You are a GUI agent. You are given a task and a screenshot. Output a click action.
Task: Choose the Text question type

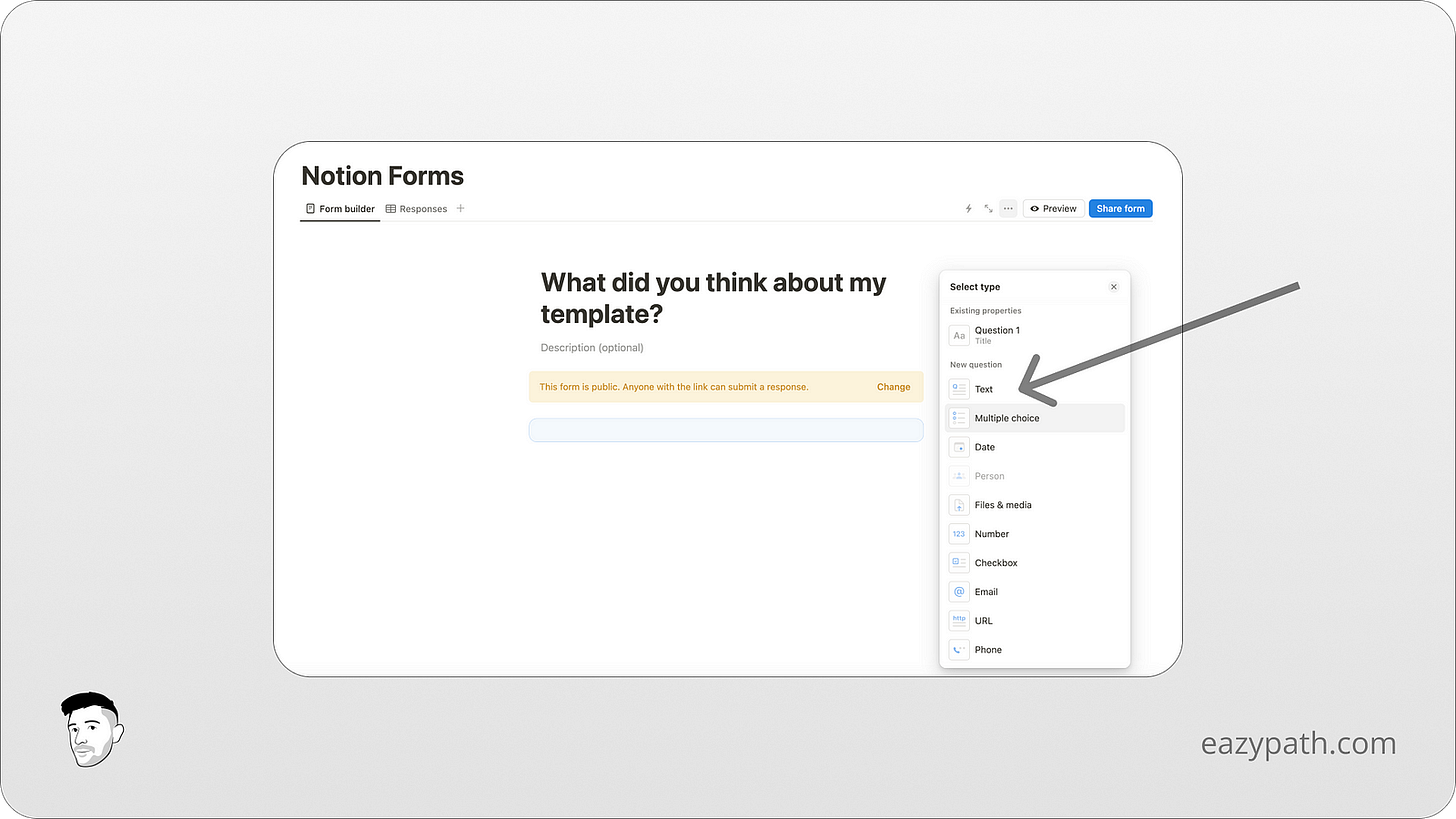point(1035,389)
